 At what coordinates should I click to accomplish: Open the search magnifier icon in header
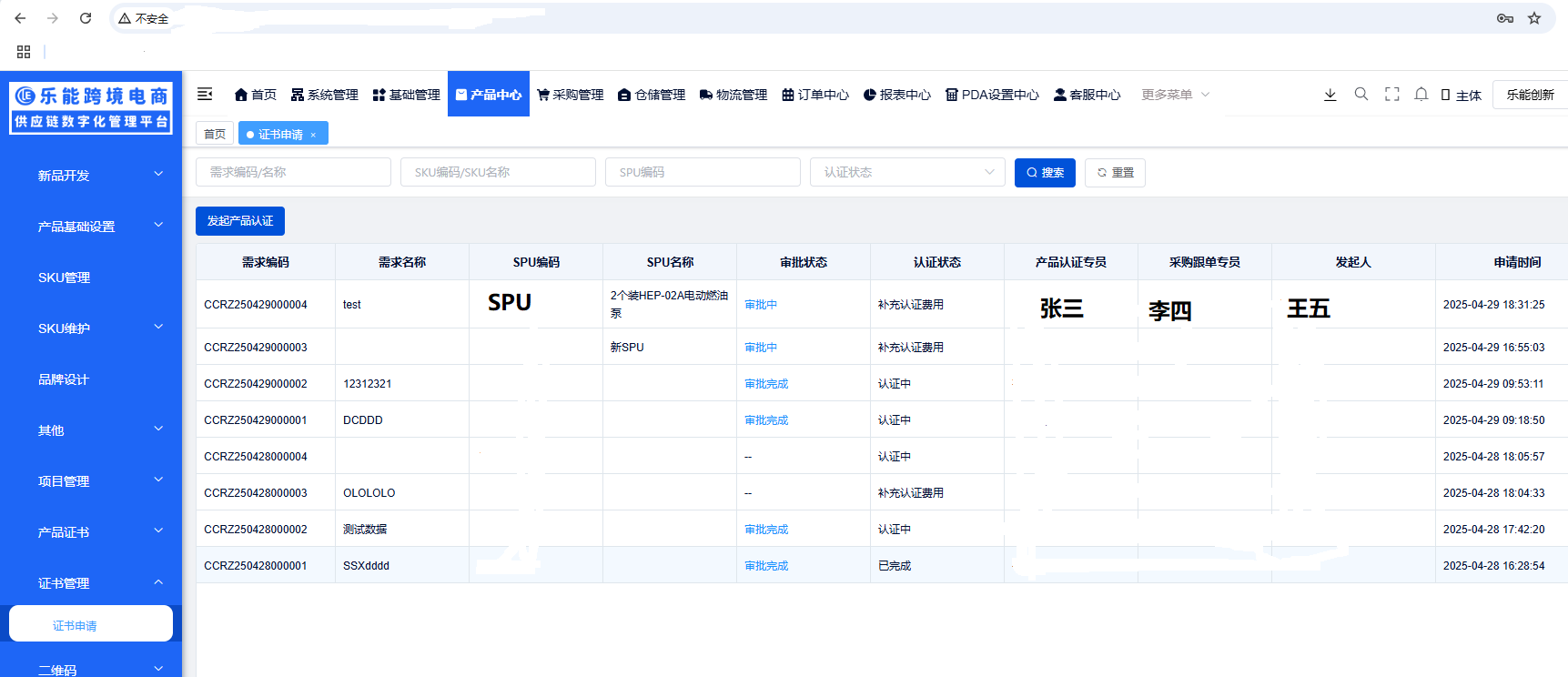point(1361,94)
